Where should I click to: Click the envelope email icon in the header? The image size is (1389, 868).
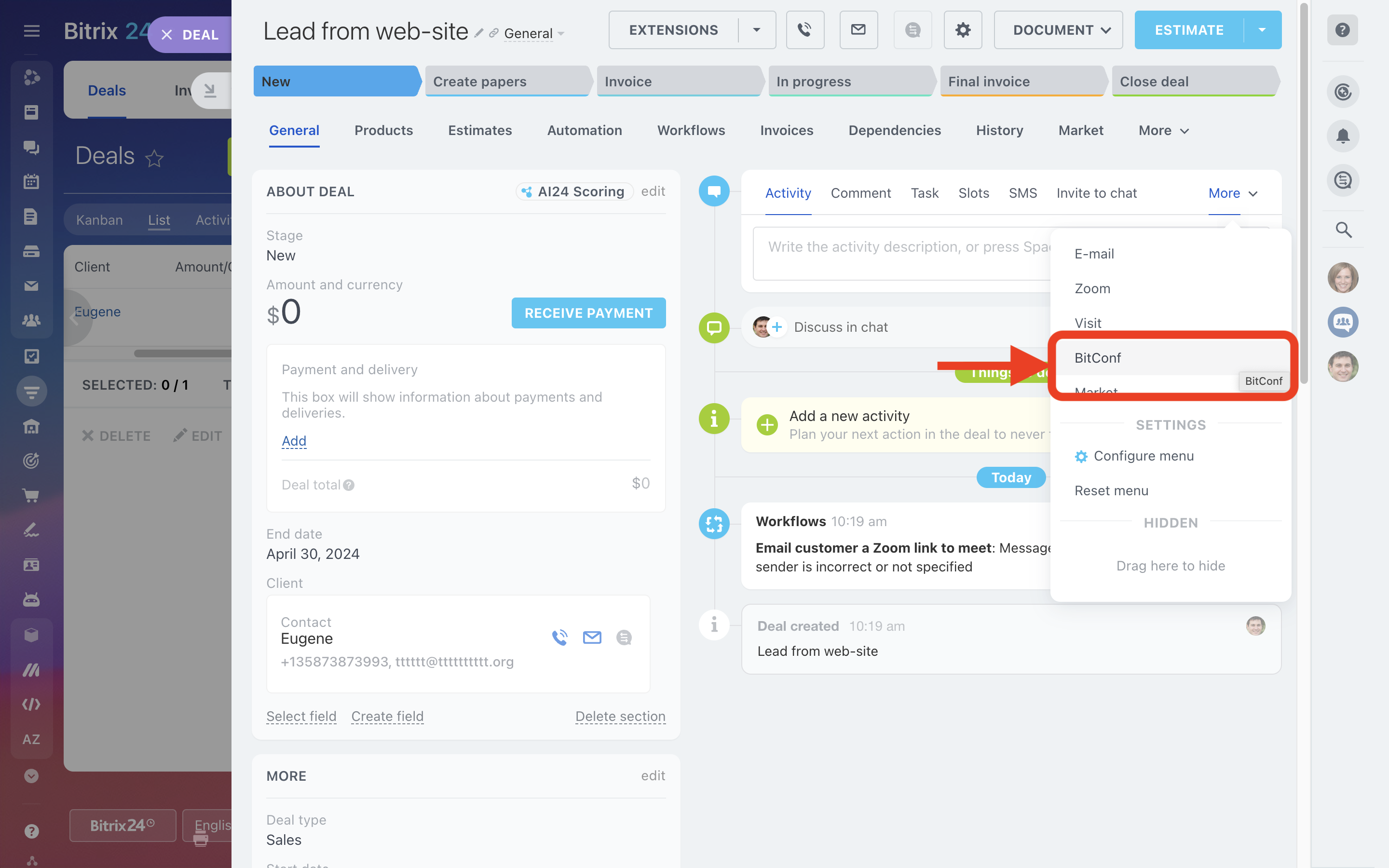click(x=858, y=30)
